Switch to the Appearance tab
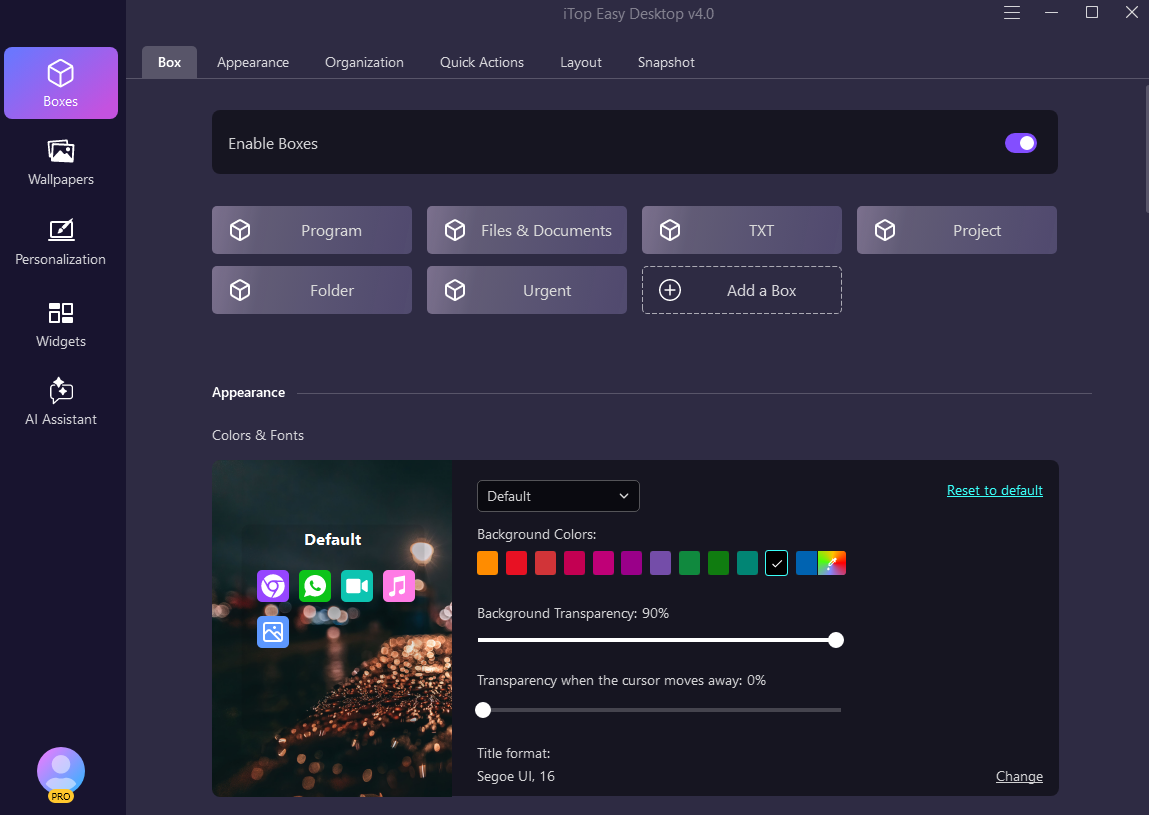Image resolution: width=1149 pixels, height=815 pixels. point(253,62)
